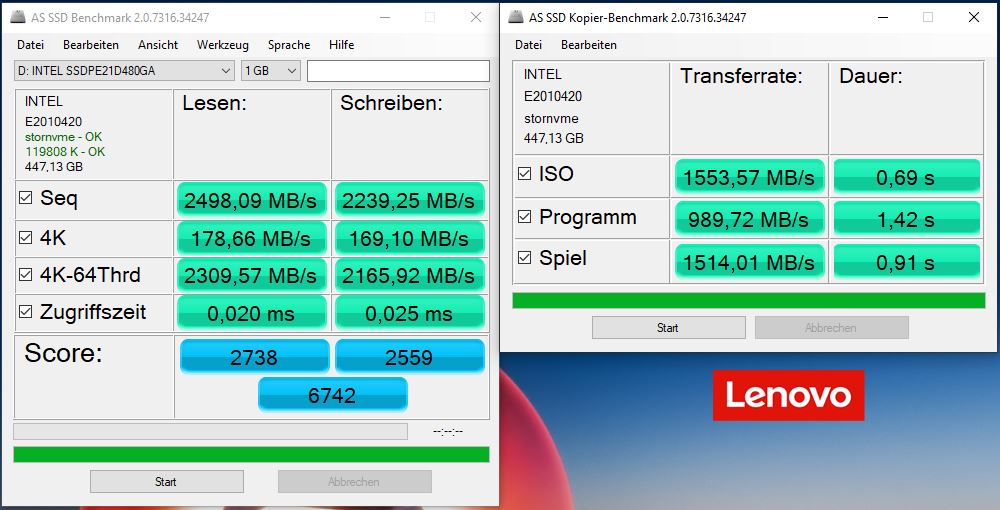Open Bearbeiten menu in Kopier-Benchmark window
This screenshot has width=1000, height=510.
coord(589,45)
